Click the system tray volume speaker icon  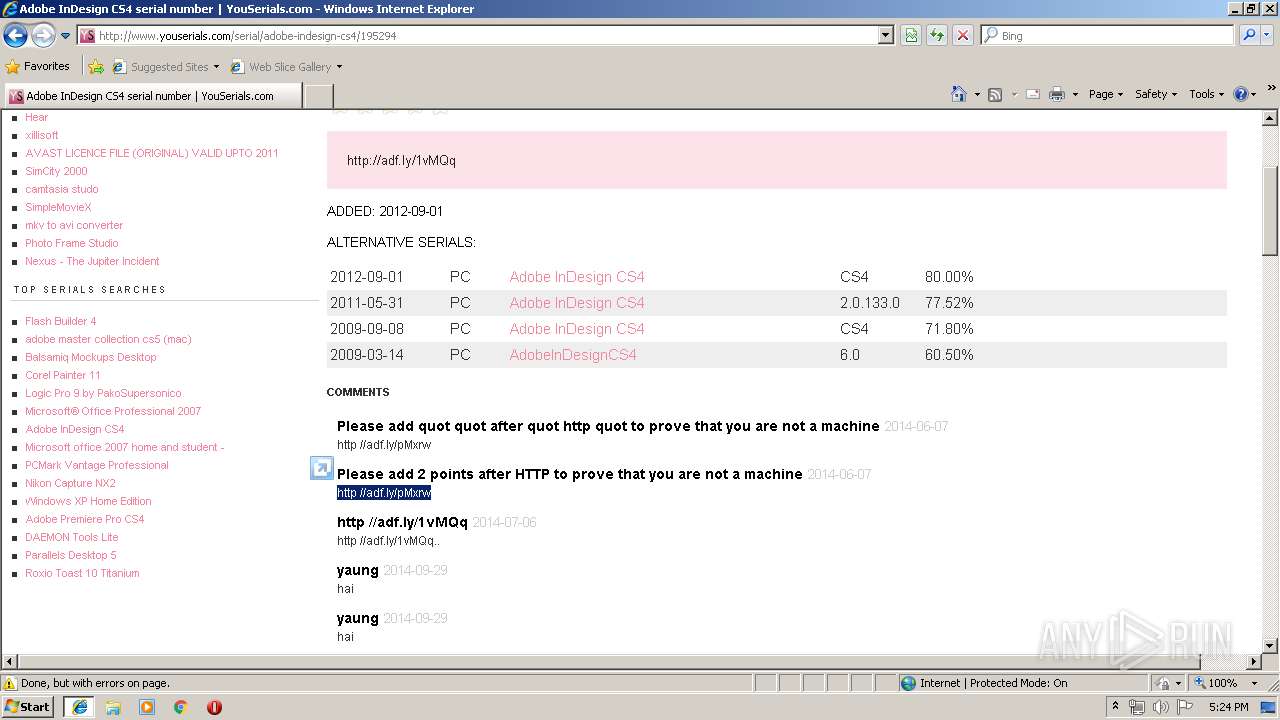(1160, 707)
